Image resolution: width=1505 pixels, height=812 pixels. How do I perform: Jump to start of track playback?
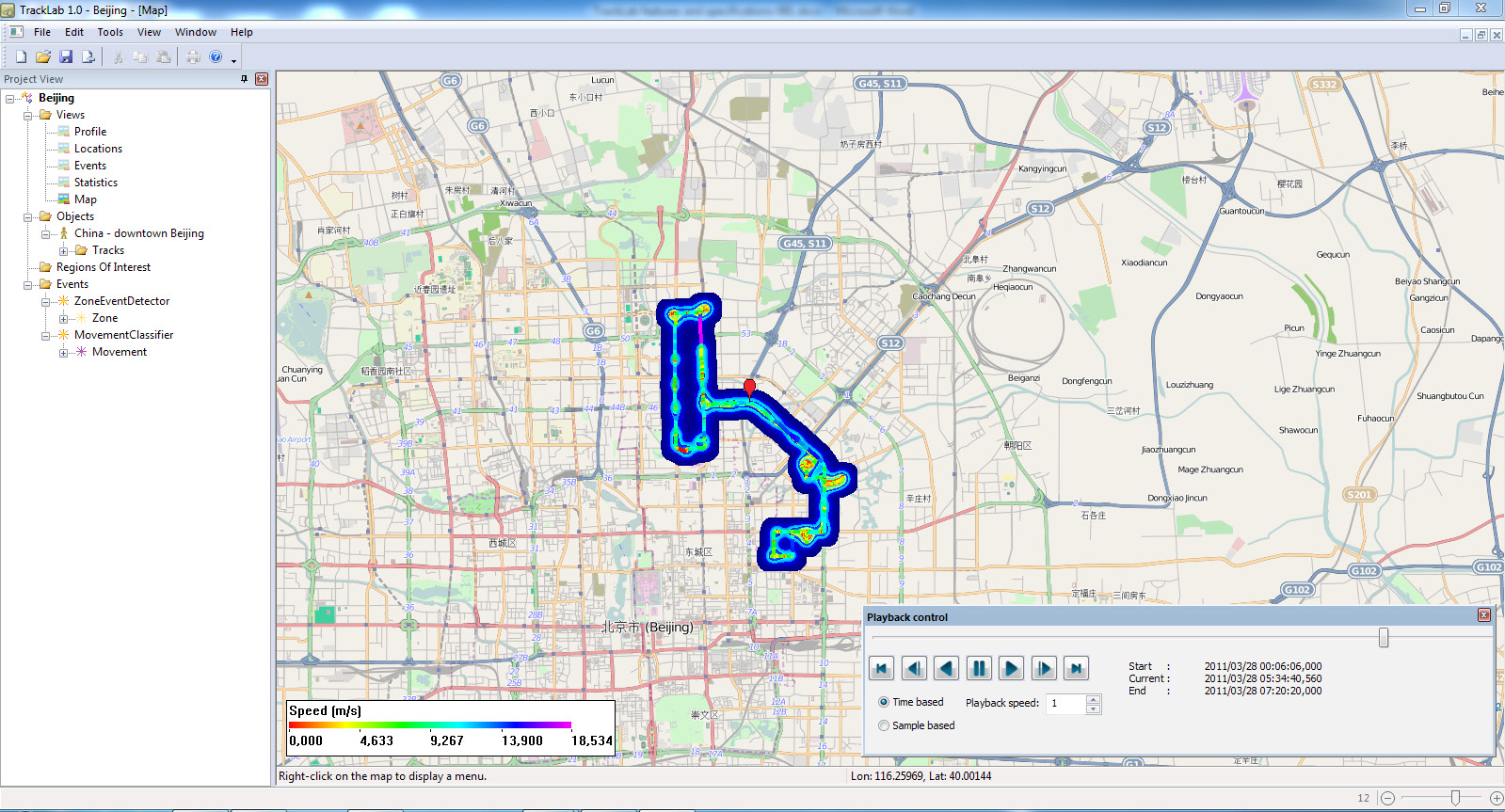click(881, 669)
